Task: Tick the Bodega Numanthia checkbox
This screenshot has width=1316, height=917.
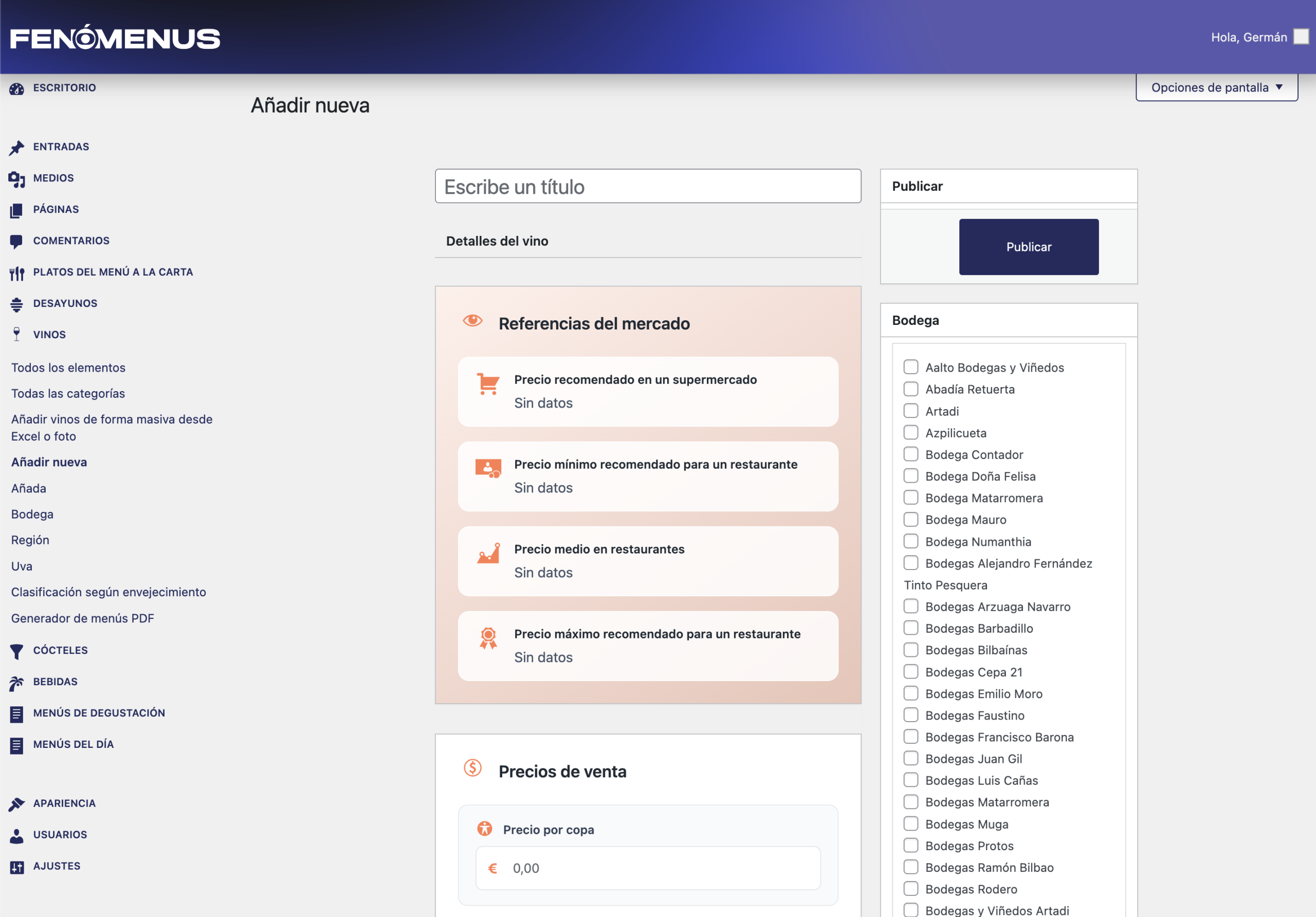Action: (910, 542)
